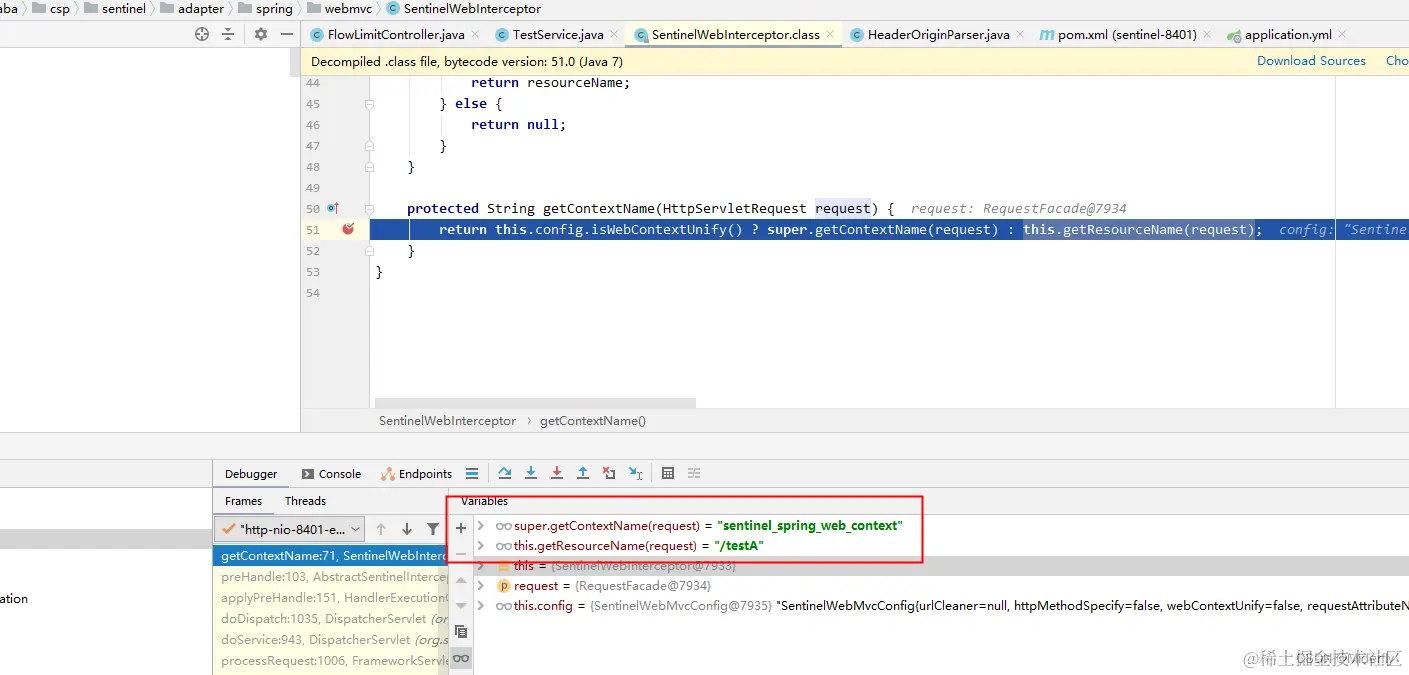Click Show Execution Point icon in debugger toolbar
Image resolution: width=1409 pixels, height=675 pixels.
click(472, 474)
